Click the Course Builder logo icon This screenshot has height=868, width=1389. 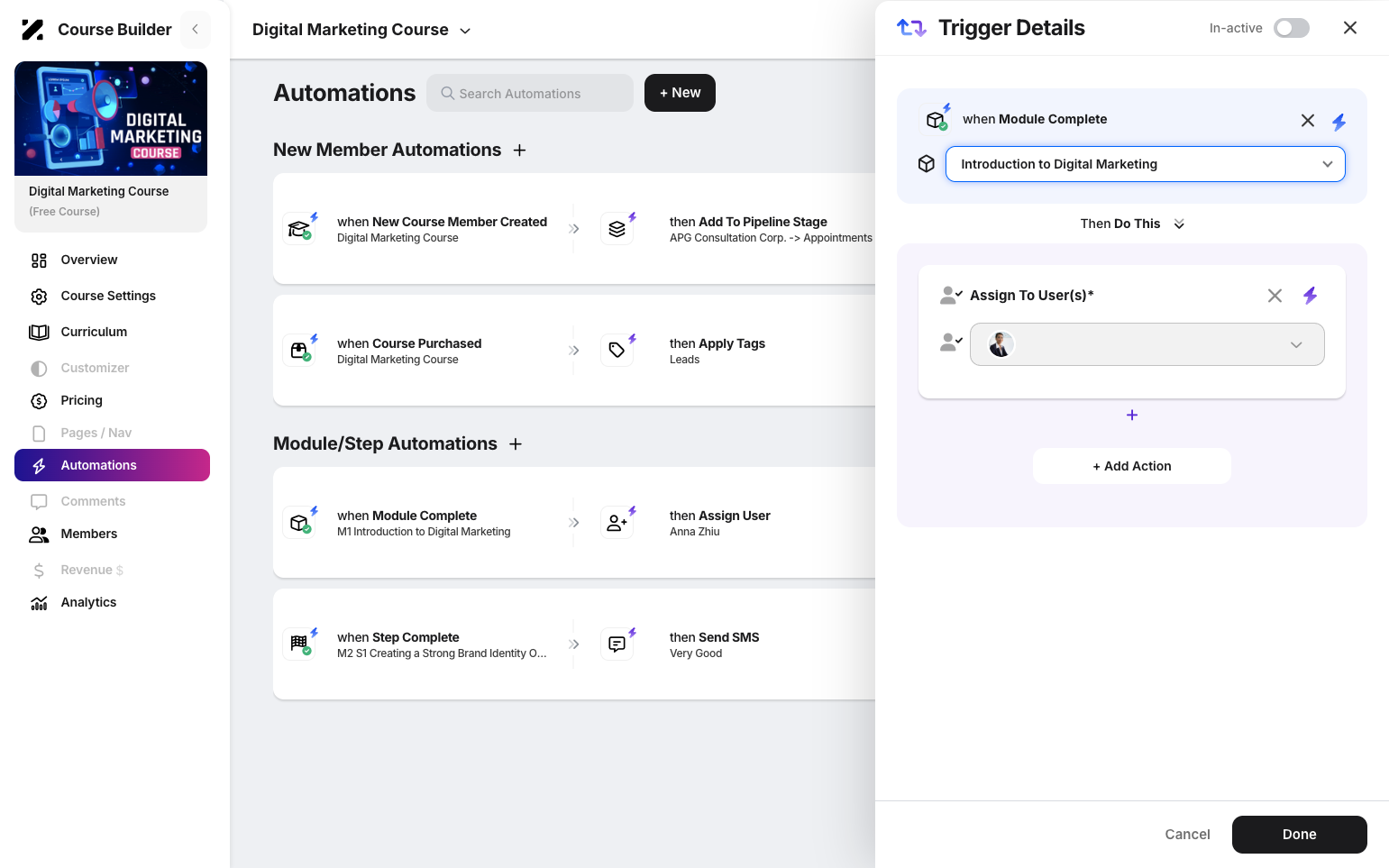point(32,30)
